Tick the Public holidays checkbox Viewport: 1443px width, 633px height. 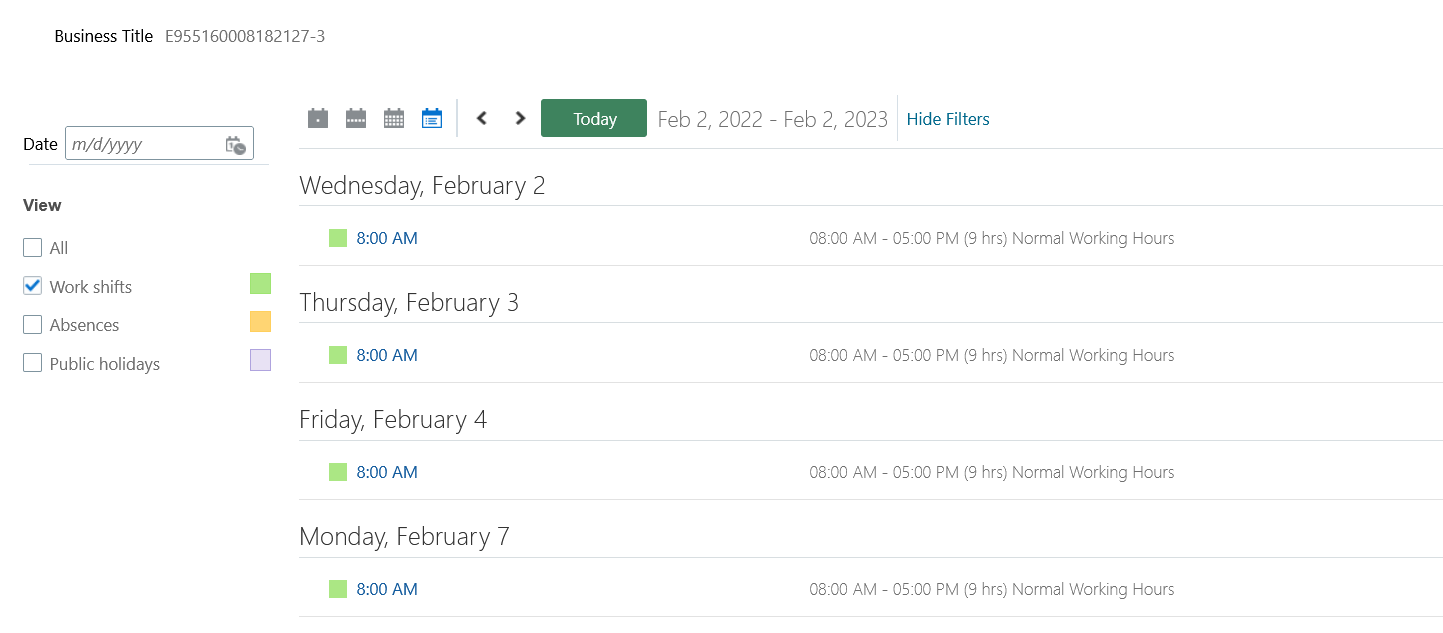[33, 364]
